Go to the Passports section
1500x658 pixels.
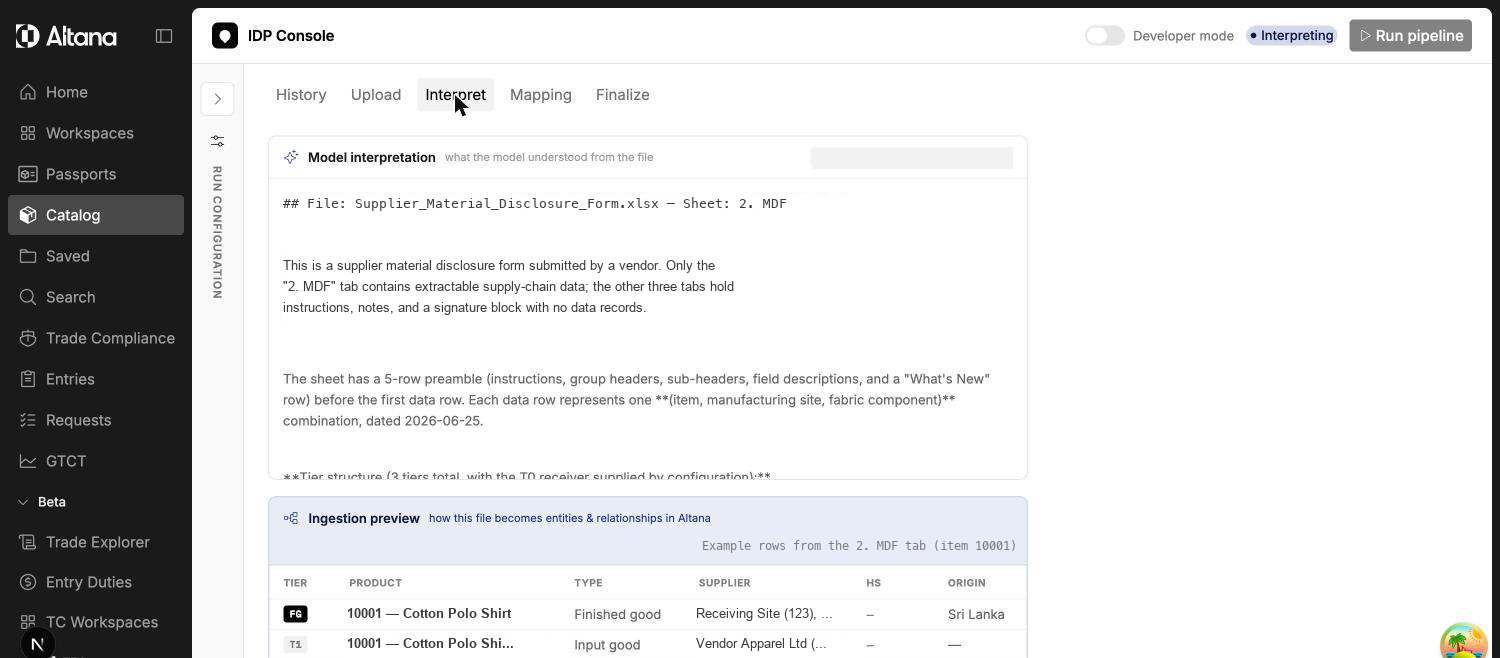(96, 174)
